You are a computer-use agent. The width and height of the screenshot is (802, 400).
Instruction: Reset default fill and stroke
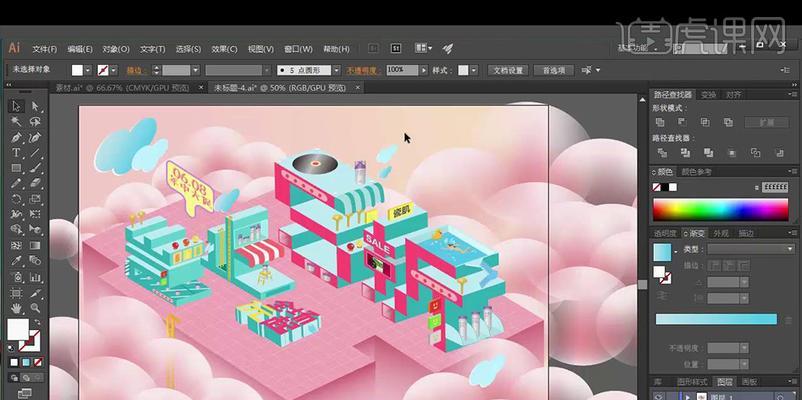coord(11,348)
